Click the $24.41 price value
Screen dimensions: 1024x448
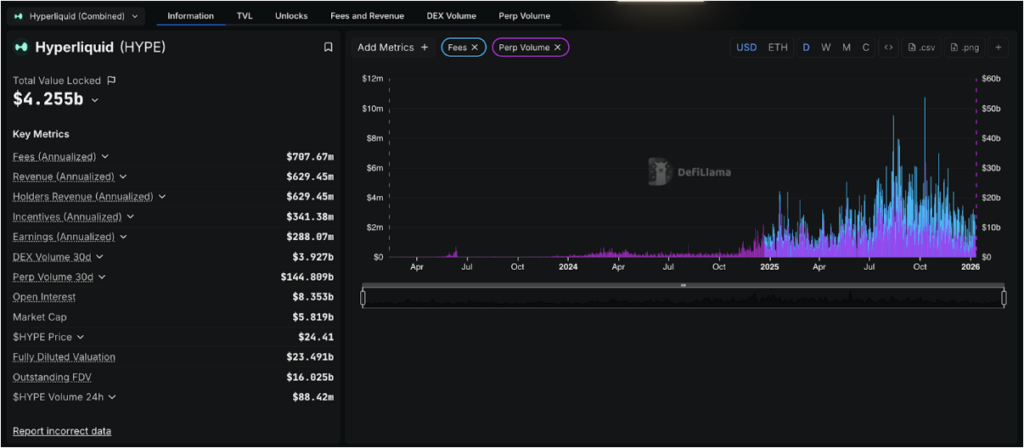(316, 337)
